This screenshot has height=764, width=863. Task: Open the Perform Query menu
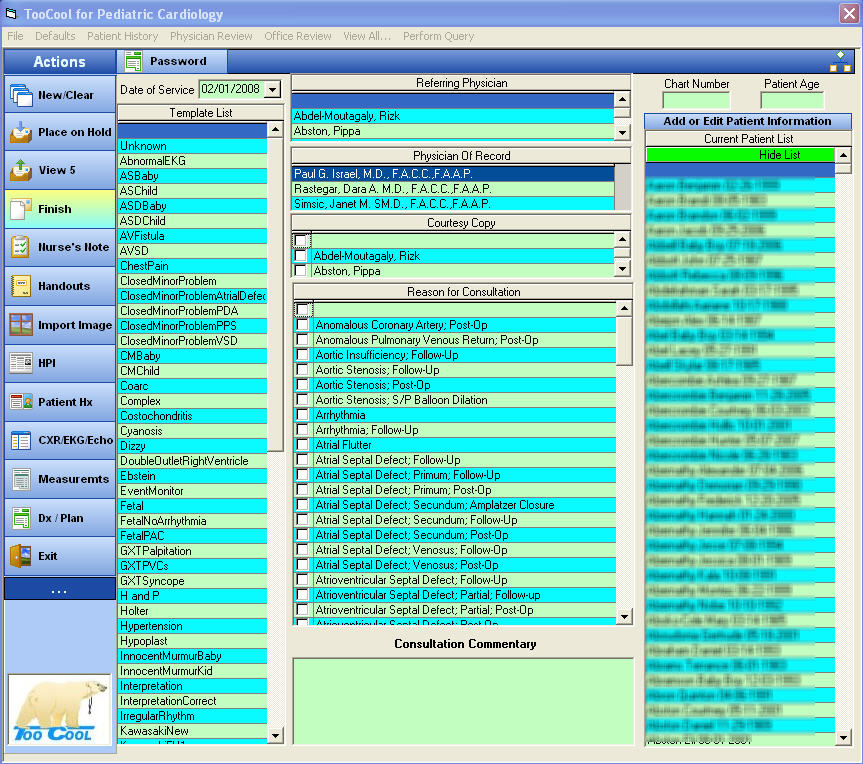click(439, 36)
